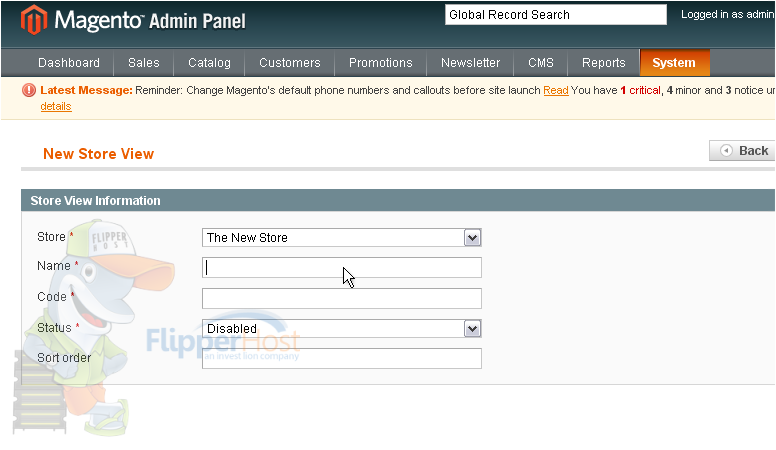Select The New Store combo box
776x450 pixels.
[341, 238]
